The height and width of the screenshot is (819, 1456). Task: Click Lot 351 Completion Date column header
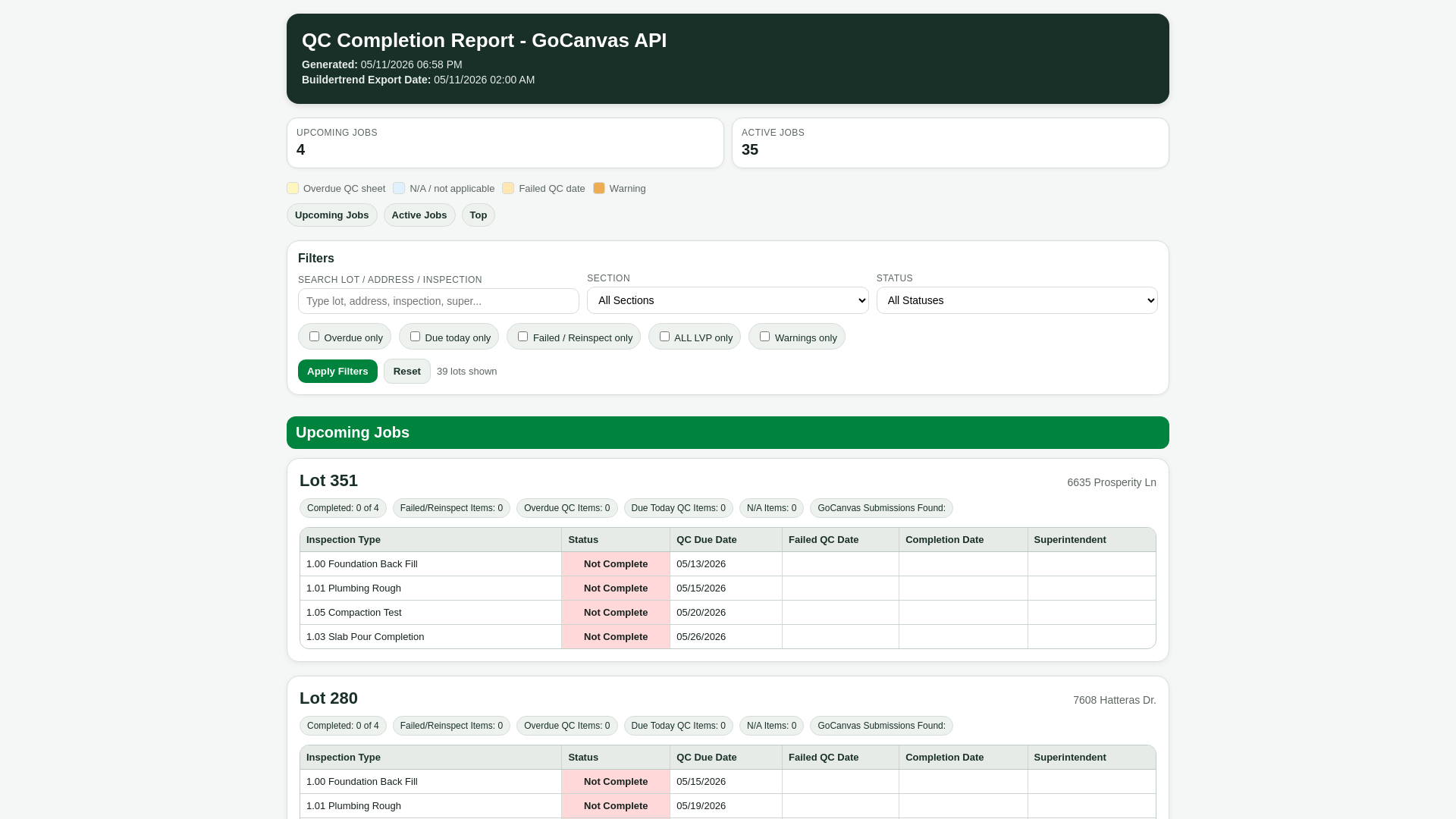click(x=964, y=540)
